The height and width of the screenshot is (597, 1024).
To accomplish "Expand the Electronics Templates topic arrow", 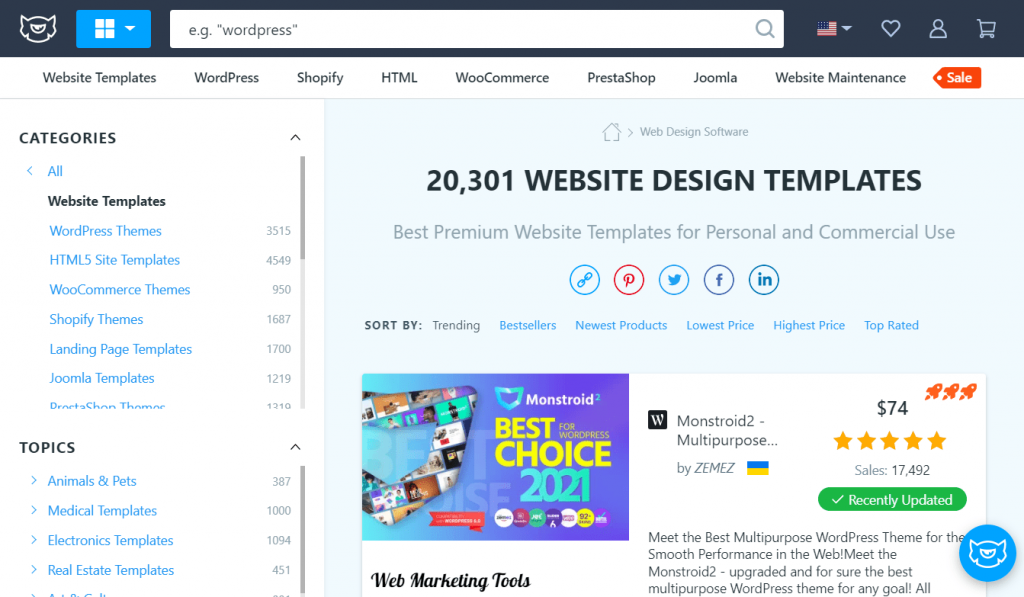I will click(x=34, y=540).
